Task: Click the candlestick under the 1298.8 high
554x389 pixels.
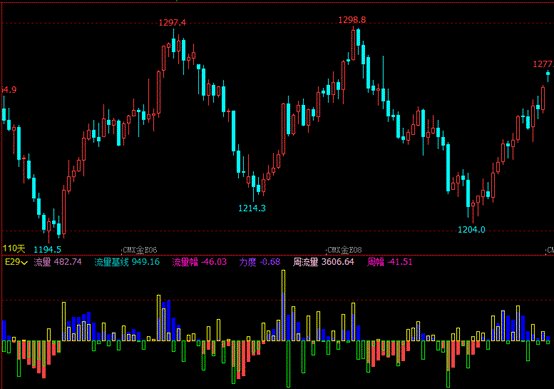Action: (x=353, y=44)
